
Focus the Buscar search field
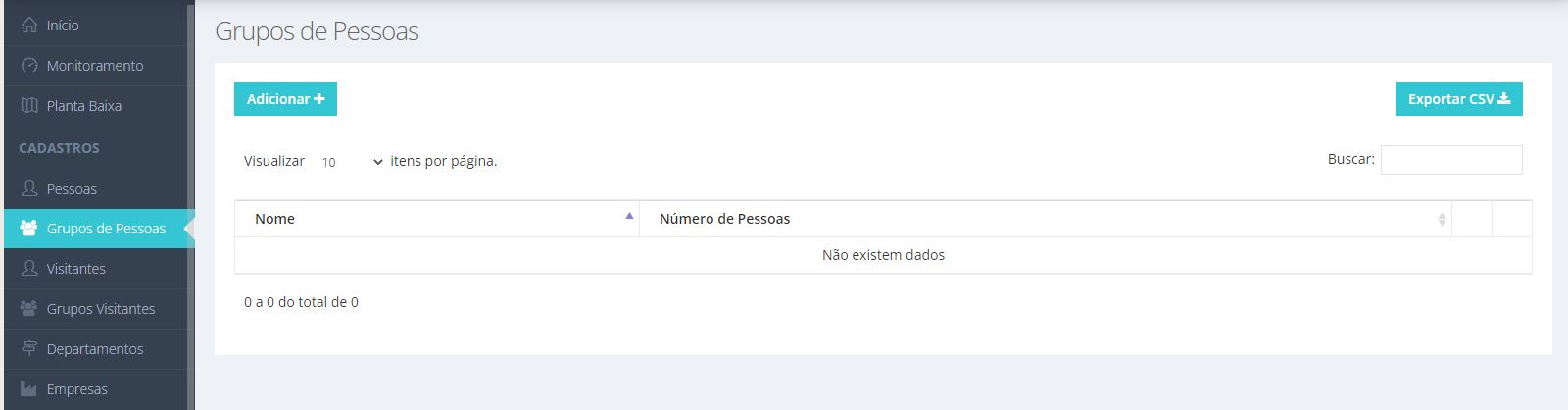click(1451, 160)
